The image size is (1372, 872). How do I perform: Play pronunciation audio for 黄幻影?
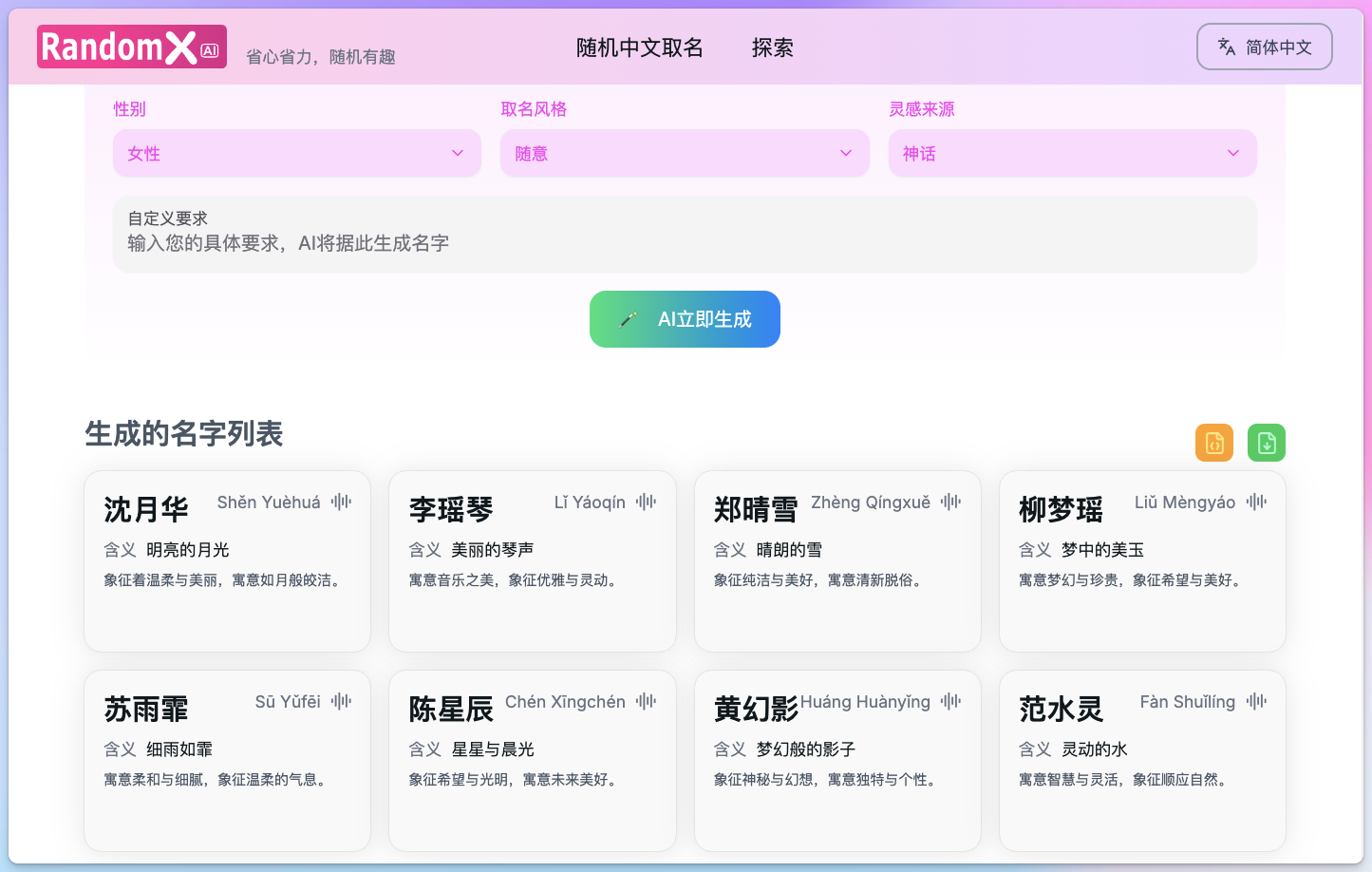point(950,701)
